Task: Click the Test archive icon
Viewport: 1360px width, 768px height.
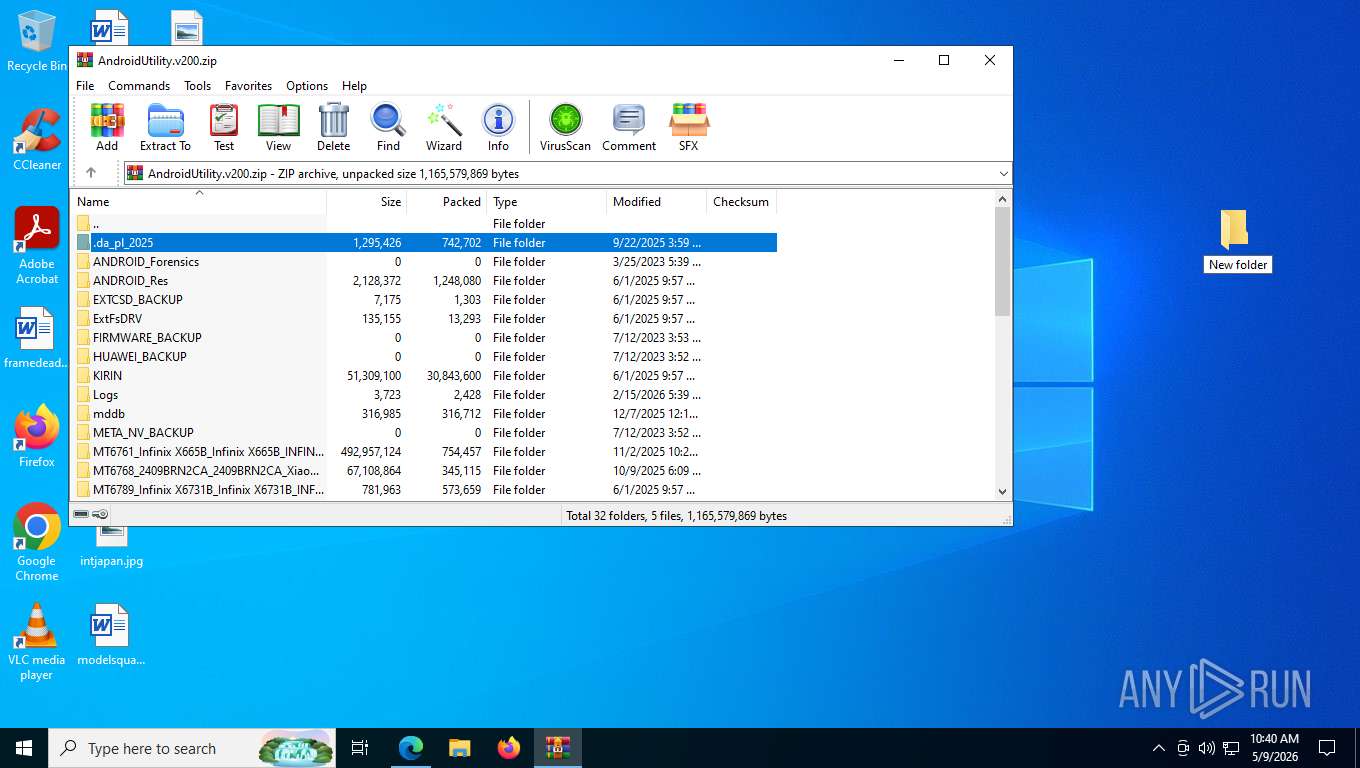Action: [x=224, y=127]
